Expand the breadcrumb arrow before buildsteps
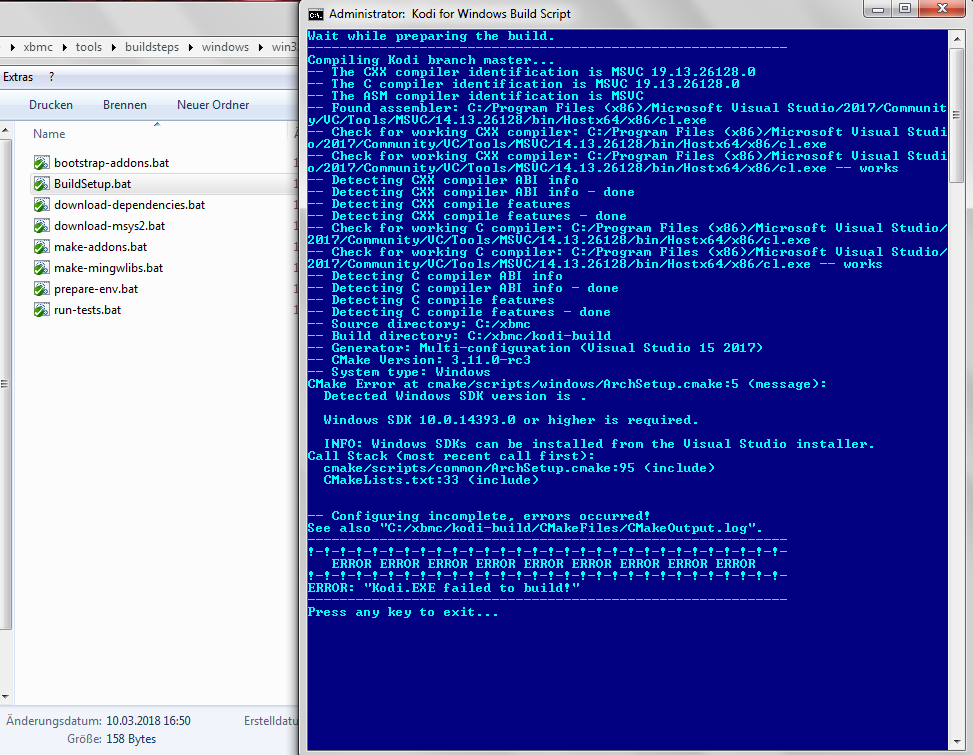This screenshot has height=755, width=973. (x=114, y=47)
